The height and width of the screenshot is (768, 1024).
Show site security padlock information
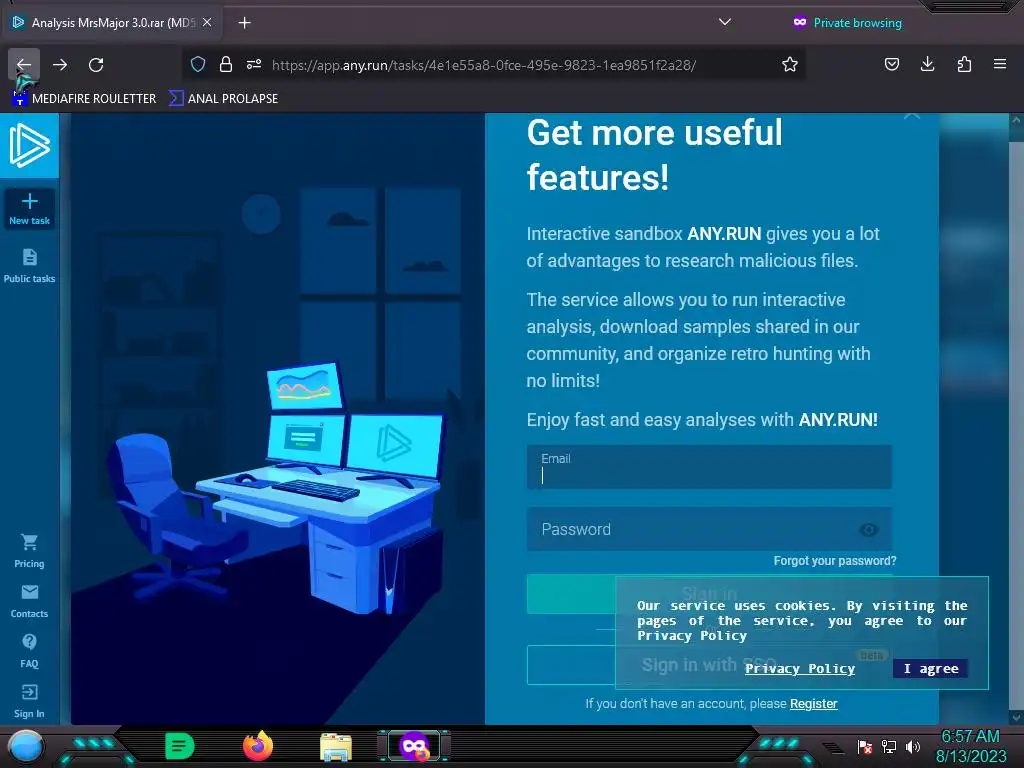(226, 64)
